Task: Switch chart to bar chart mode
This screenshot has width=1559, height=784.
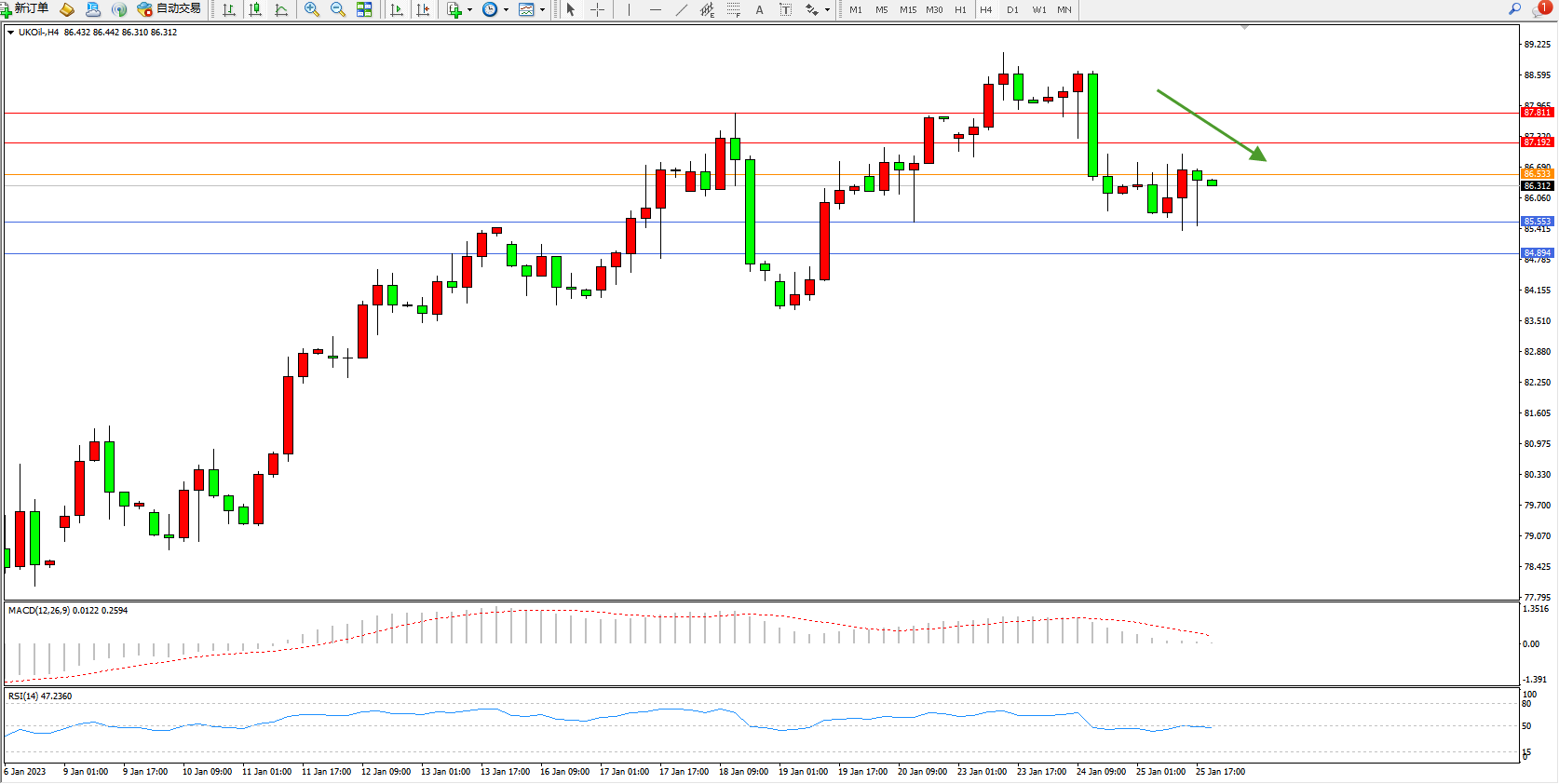Action: (228, 9)
